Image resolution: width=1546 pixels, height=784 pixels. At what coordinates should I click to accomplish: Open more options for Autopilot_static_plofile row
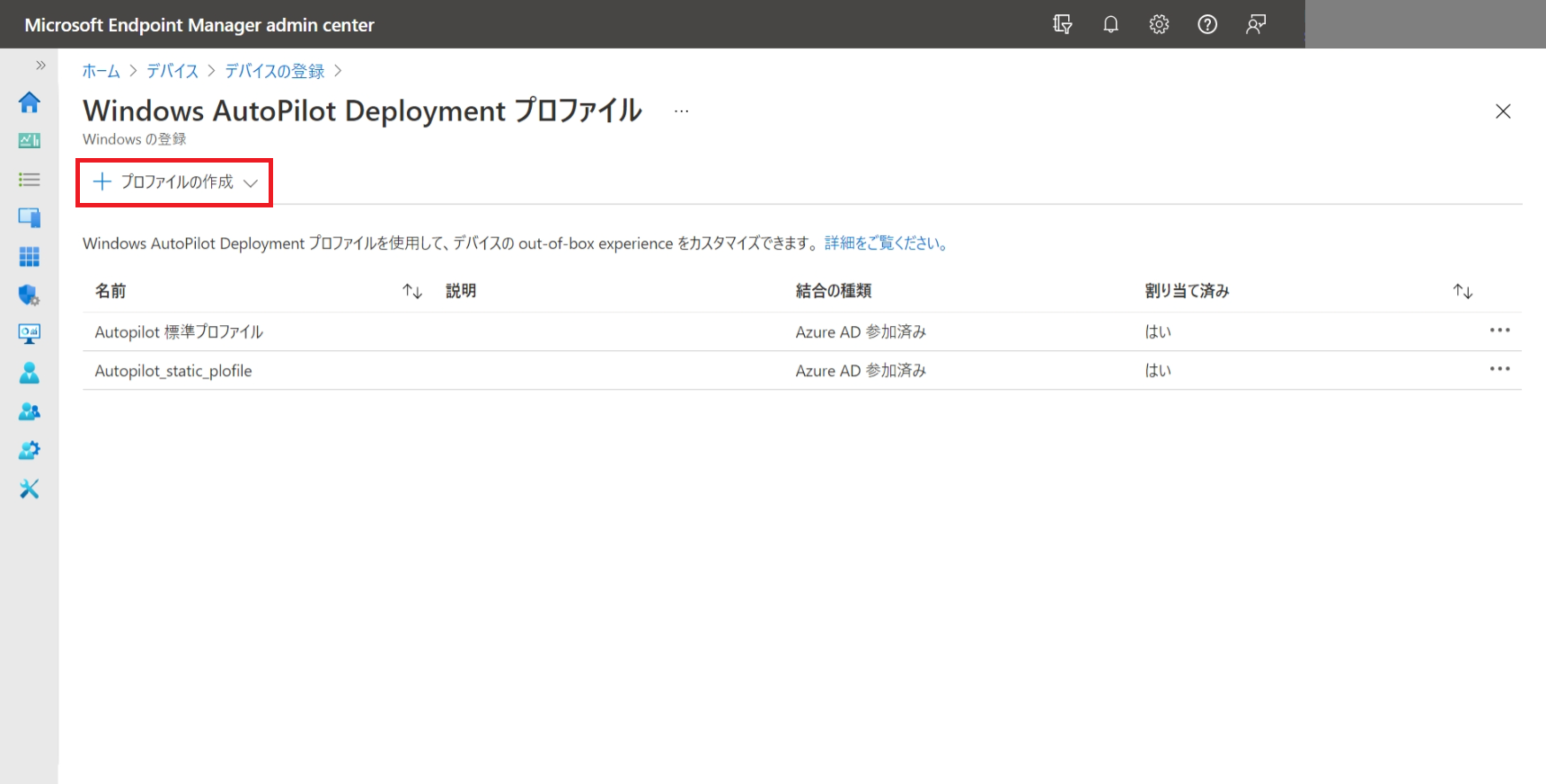coord(1499,369)
